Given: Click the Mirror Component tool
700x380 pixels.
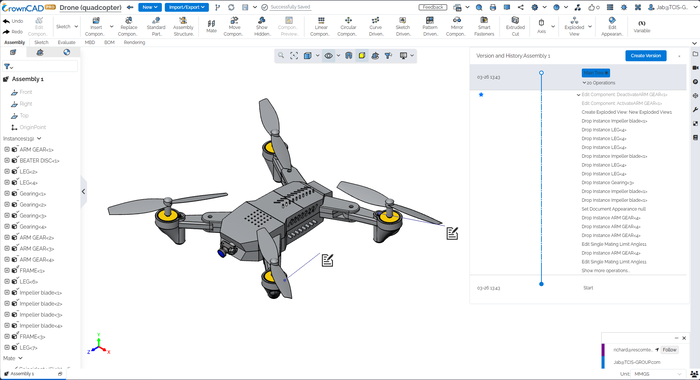Looking at the screenshot, I should [x=456, y=27].
